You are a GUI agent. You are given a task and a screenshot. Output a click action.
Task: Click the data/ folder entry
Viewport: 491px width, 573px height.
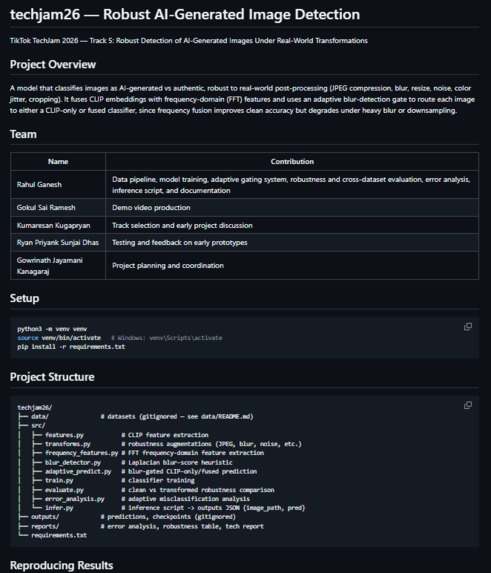pos(40,417)
